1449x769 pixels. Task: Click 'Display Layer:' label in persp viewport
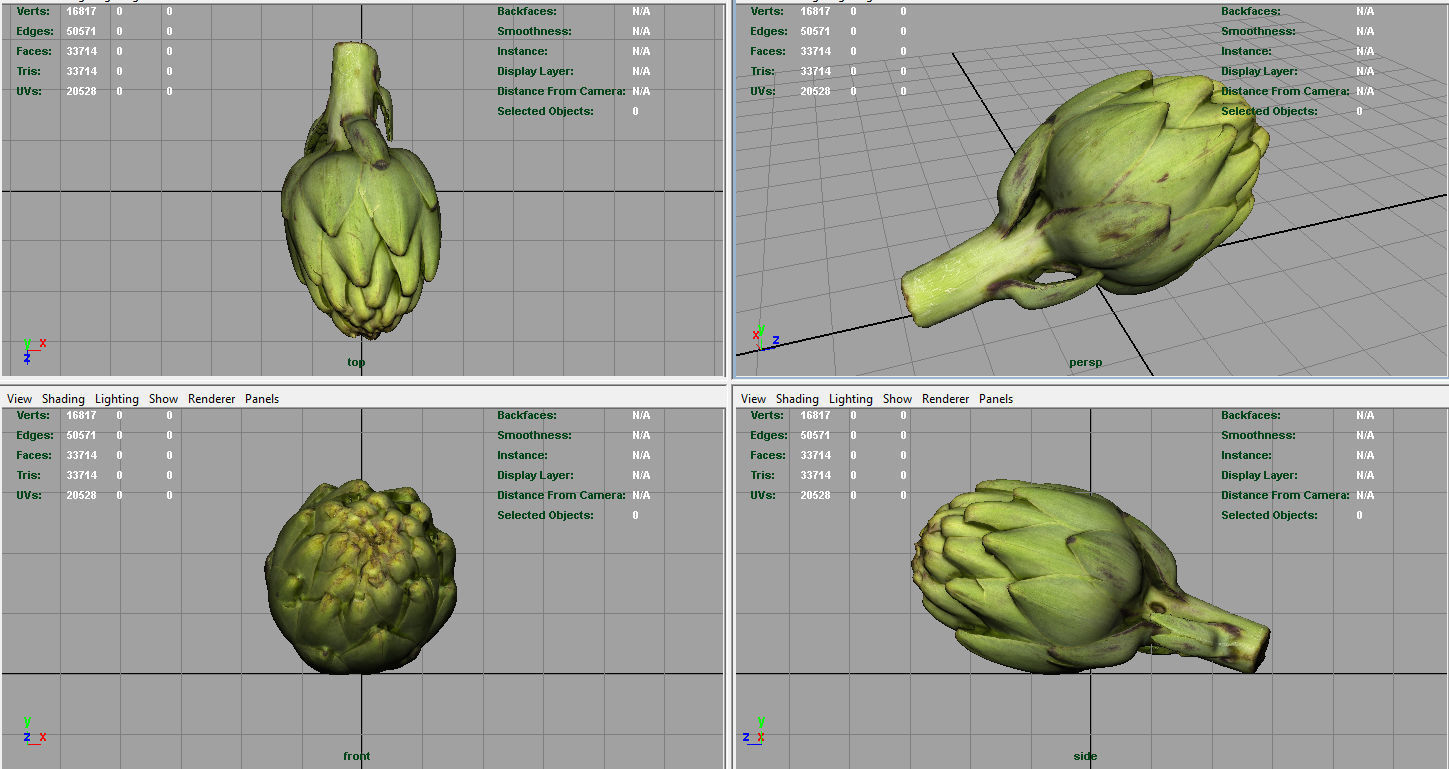click(1259, 71)
